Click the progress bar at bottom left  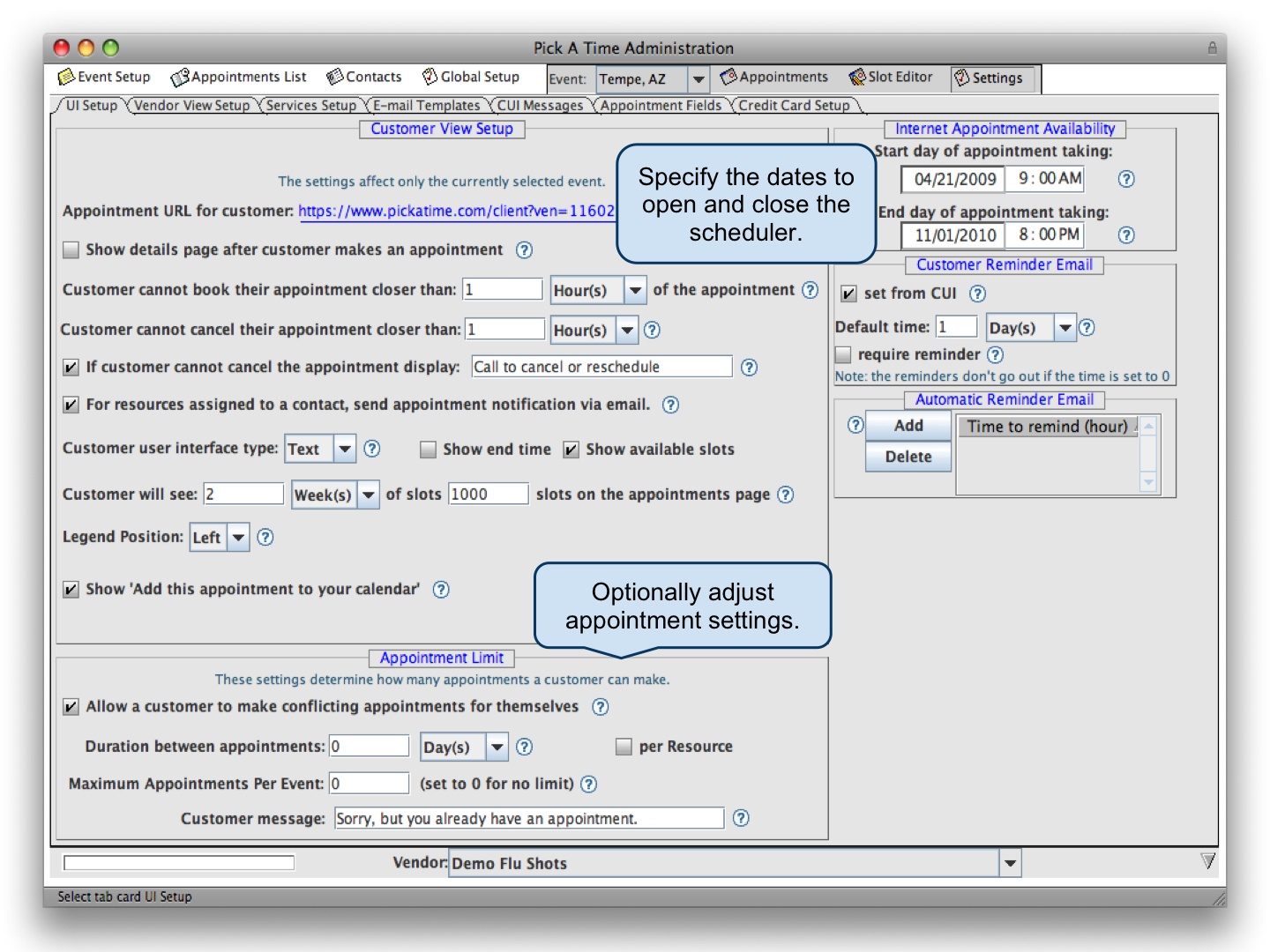click(179, 863)
